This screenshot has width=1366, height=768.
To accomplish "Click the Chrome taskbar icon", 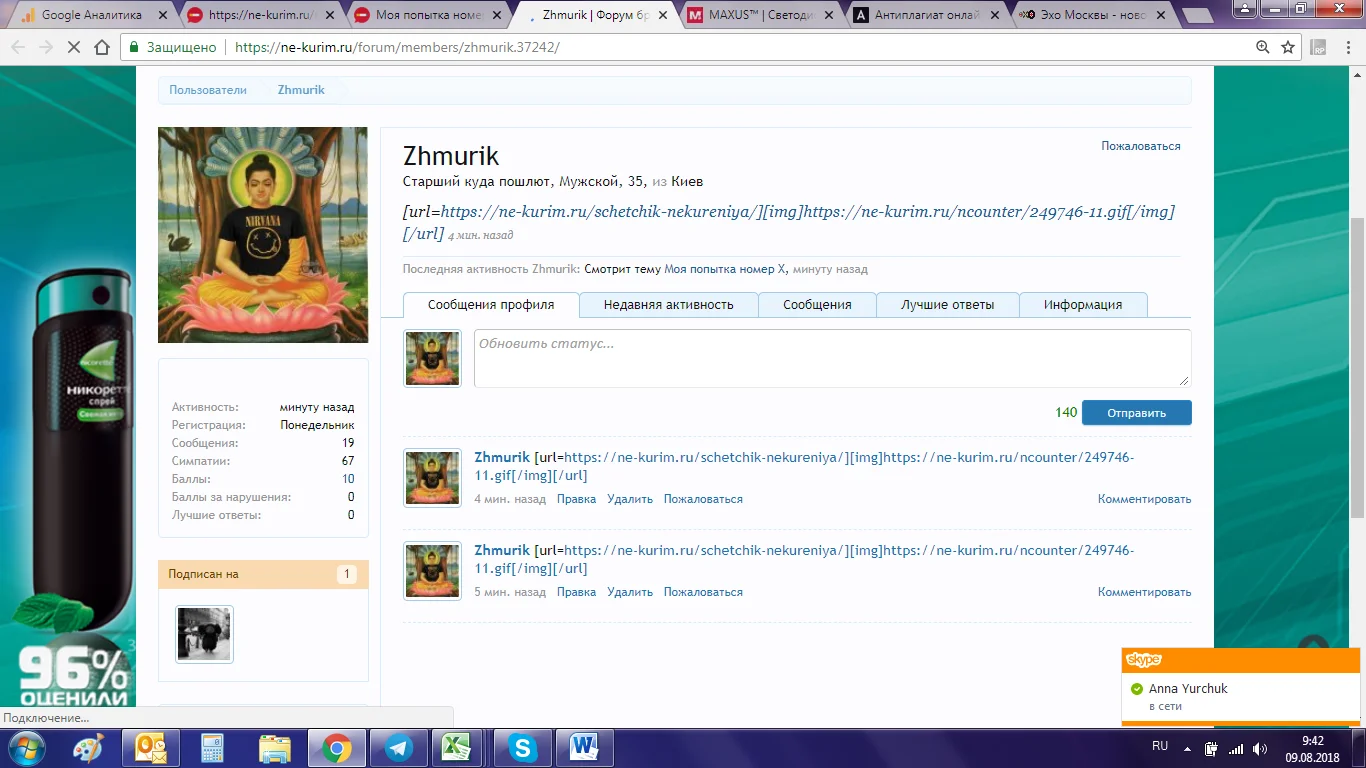I will 336,748.
